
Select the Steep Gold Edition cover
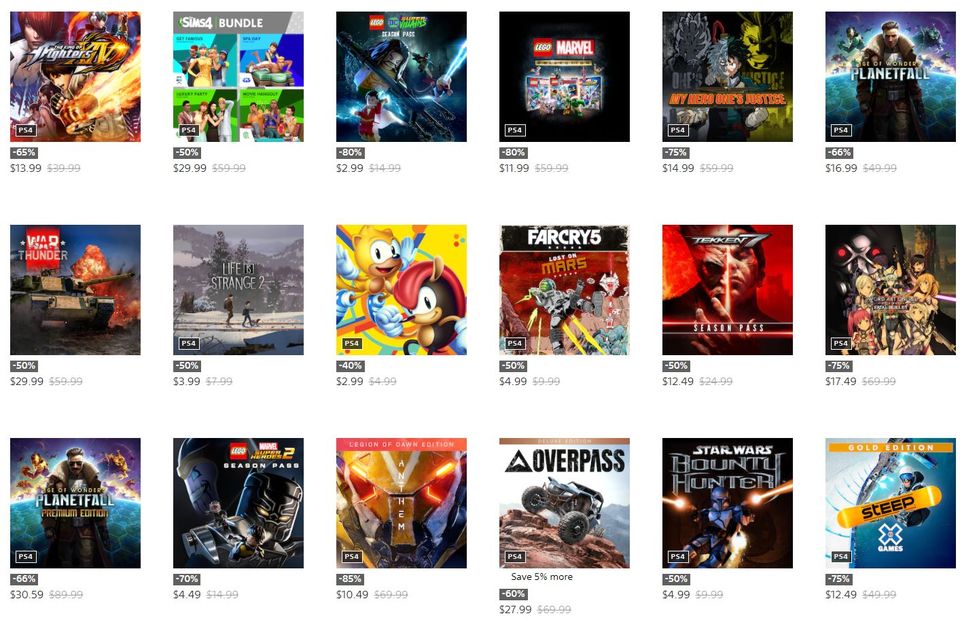pyautogui.click(x=890, y=502)
